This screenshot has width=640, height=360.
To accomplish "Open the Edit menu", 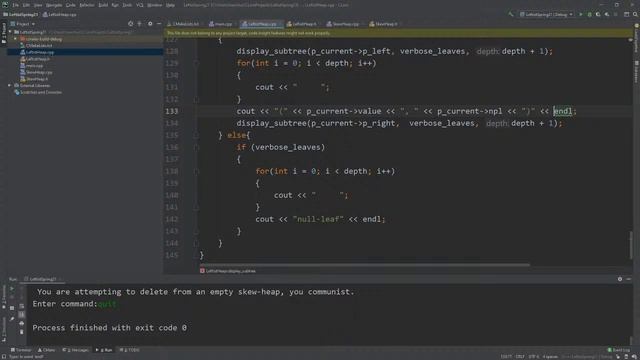I will 26,5.
